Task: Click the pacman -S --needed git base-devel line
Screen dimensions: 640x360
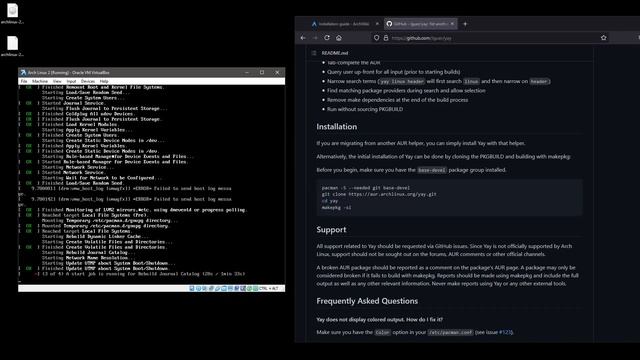Action: [366, 188]
